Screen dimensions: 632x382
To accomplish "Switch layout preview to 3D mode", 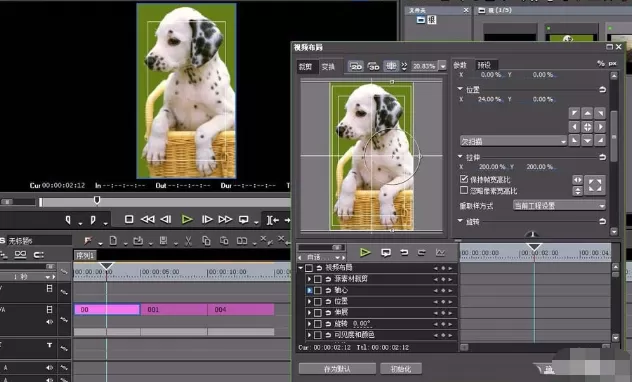I will pyautogui.click(x=373, y=66).
